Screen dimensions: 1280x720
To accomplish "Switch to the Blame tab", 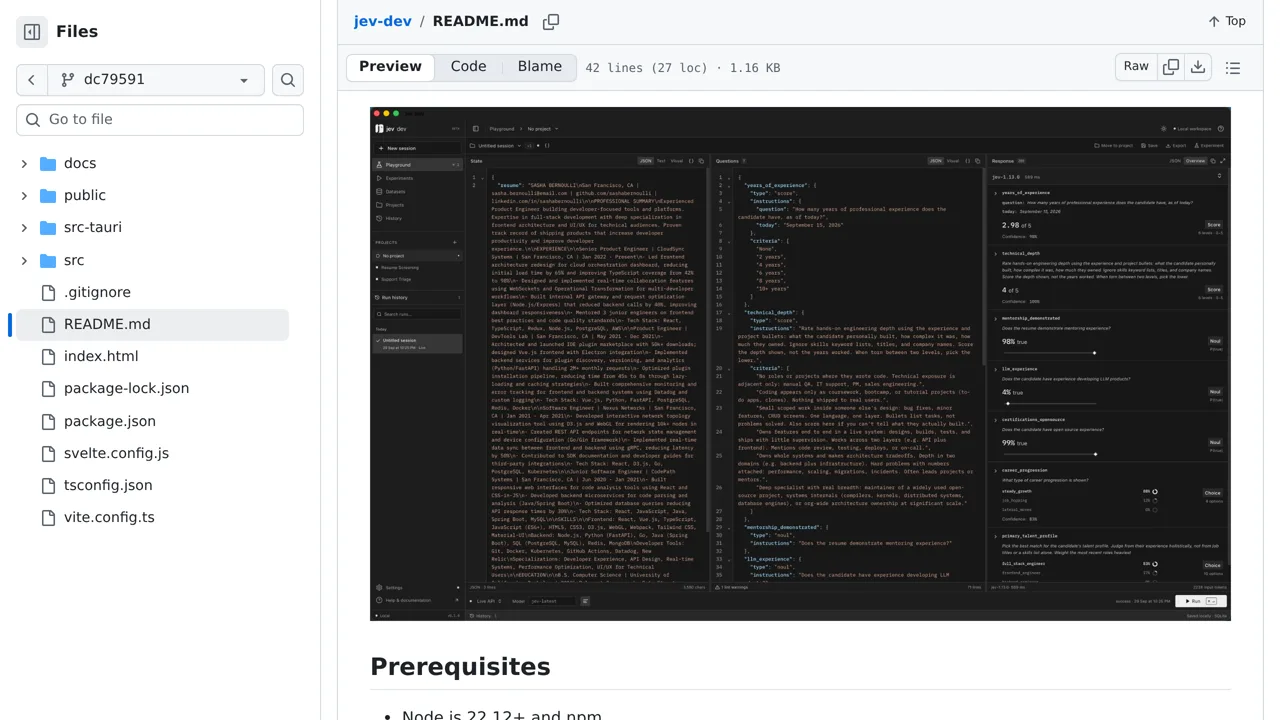I will (540, 67).
